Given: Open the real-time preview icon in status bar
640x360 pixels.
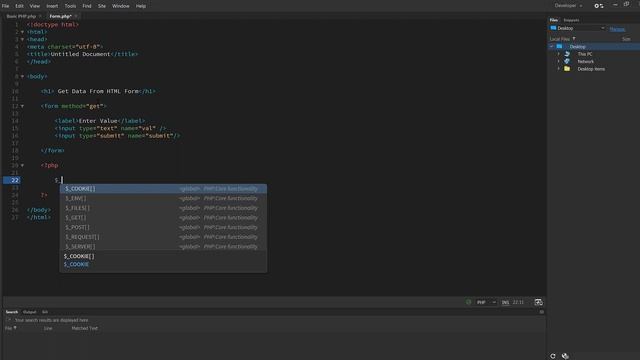Looking at the screenshot, I should [x=538, y=302].
